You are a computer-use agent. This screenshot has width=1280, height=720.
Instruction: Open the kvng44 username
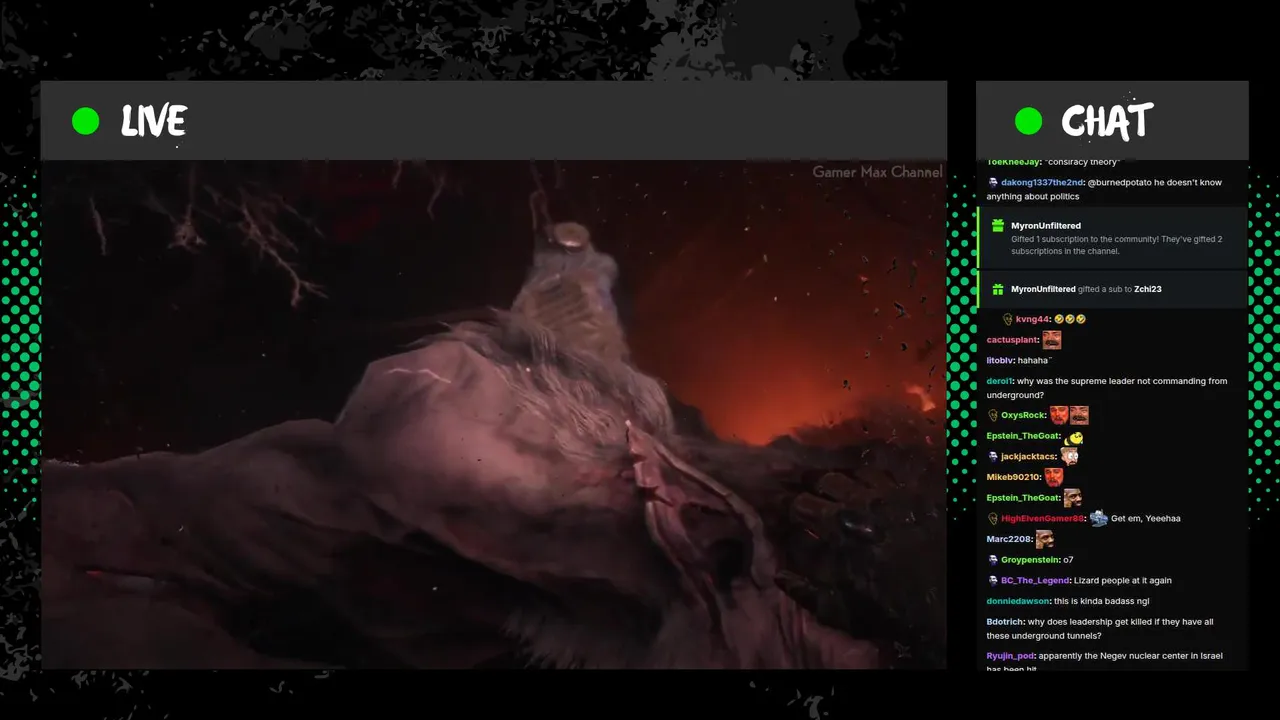tap(1032, 319)
